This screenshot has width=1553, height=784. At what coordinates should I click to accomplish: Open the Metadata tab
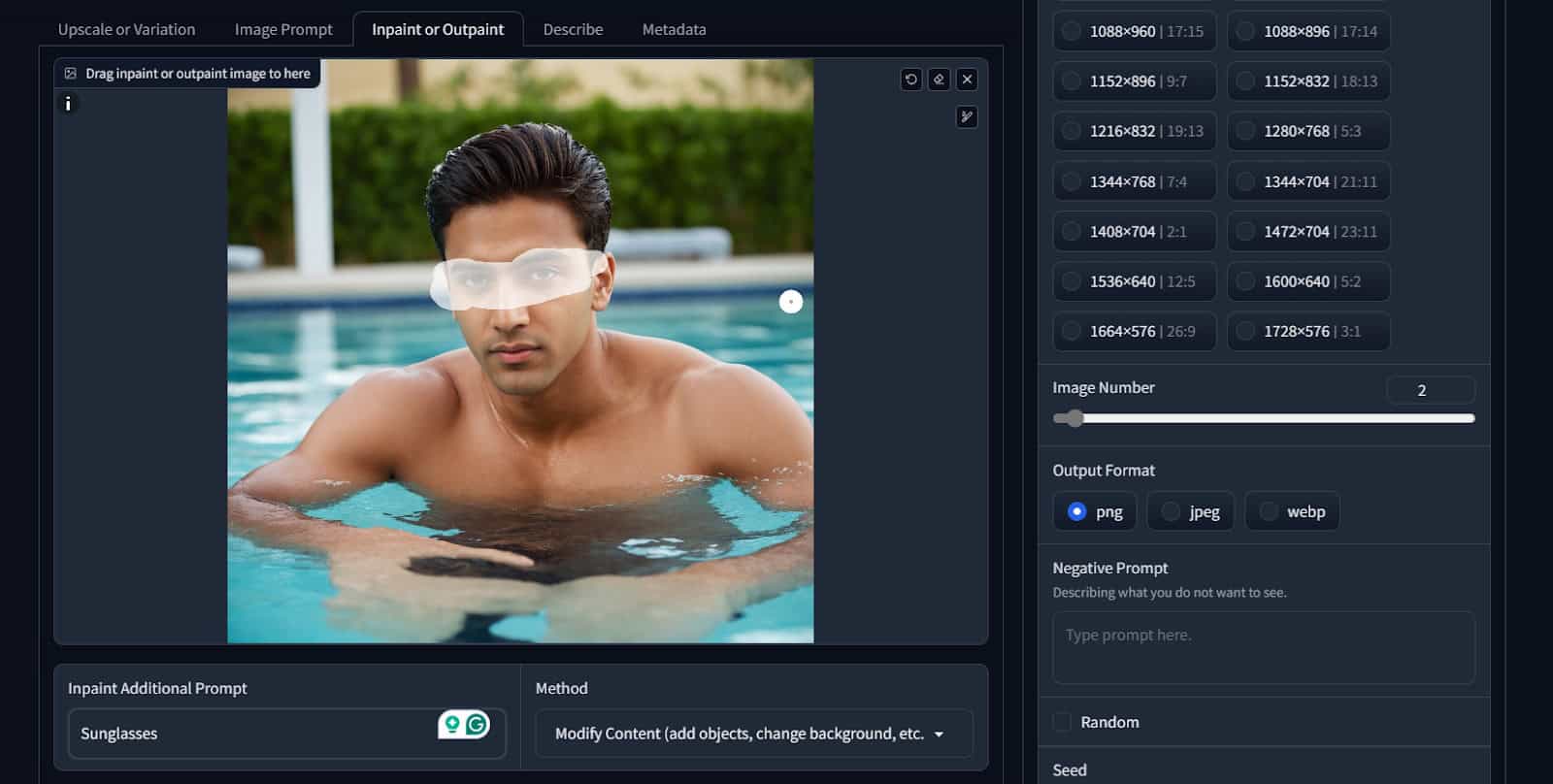coord(674,29)
